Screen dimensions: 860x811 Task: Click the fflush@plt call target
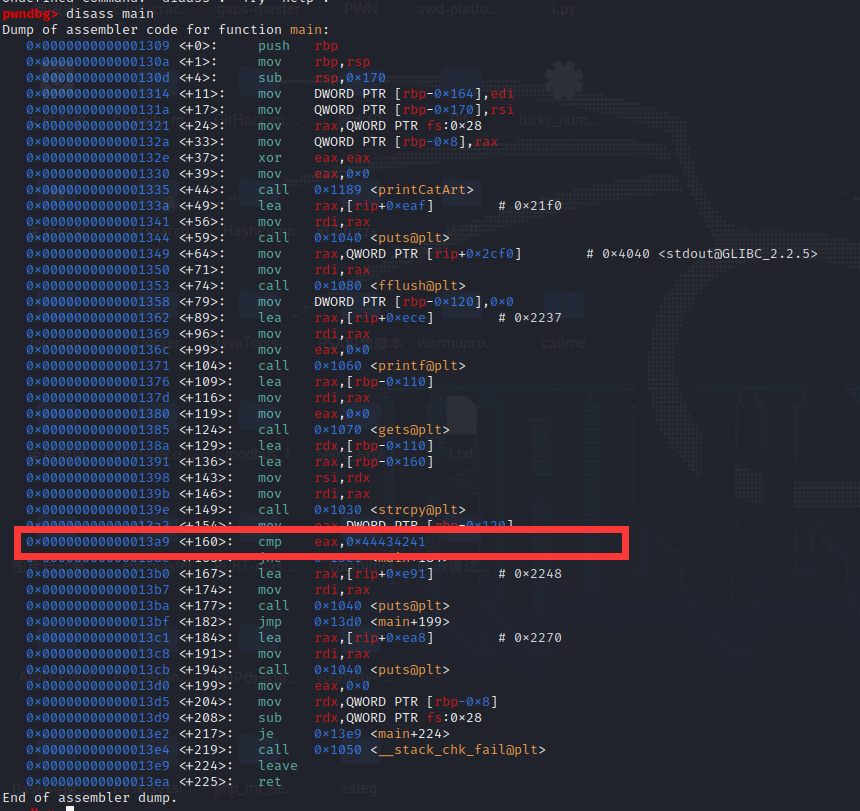coord(389,285)
